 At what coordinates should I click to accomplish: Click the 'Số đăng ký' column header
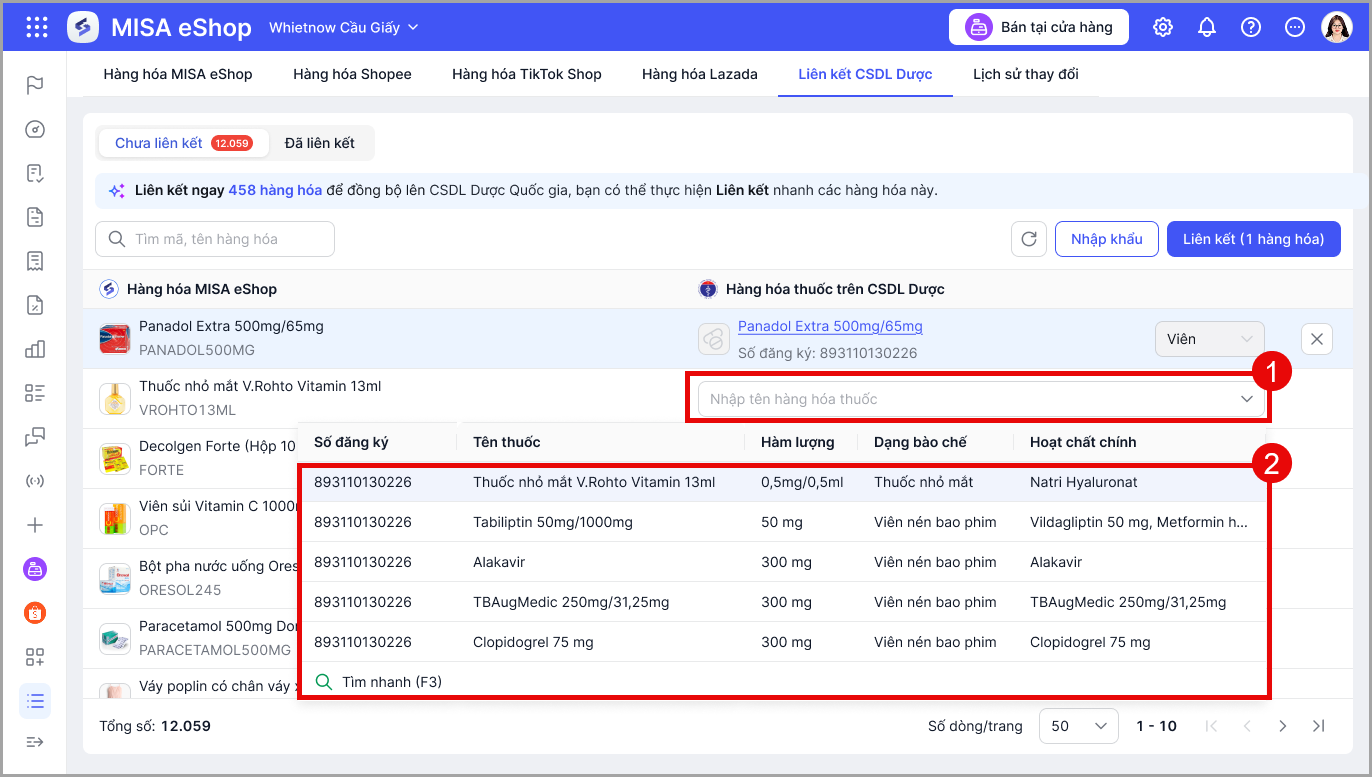[x=351, y=442]
